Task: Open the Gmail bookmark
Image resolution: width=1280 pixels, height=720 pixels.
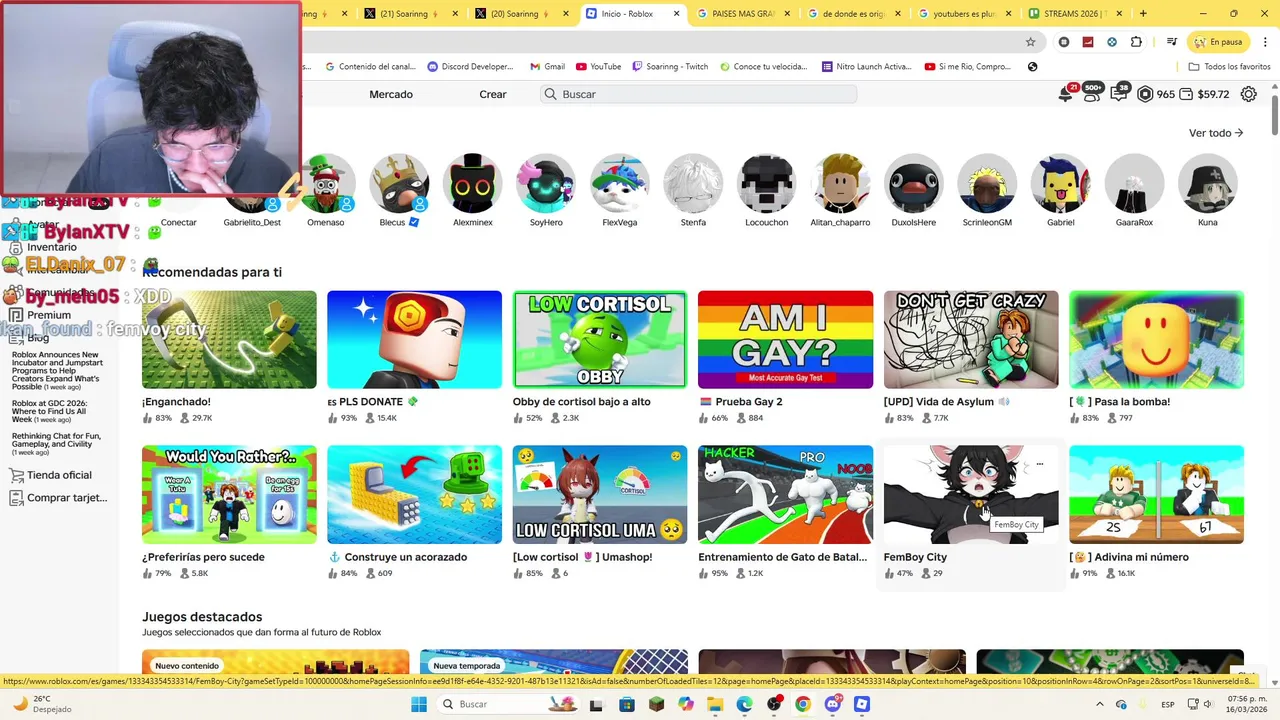Action: (x=547, y=66)
